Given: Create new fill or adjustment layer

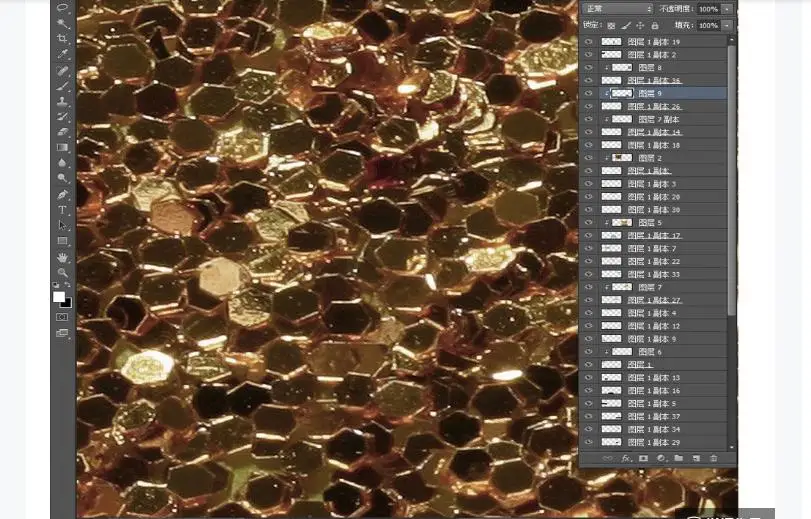Looking at the screenshot, I should (x=661, y=458).
